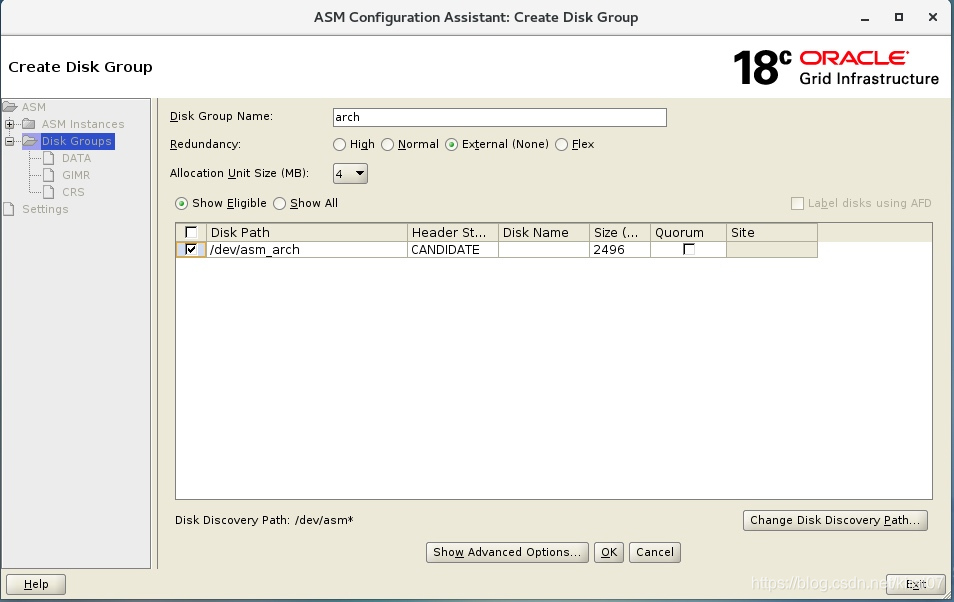Click Change Disk Discovery Path button

coord(835,520)
